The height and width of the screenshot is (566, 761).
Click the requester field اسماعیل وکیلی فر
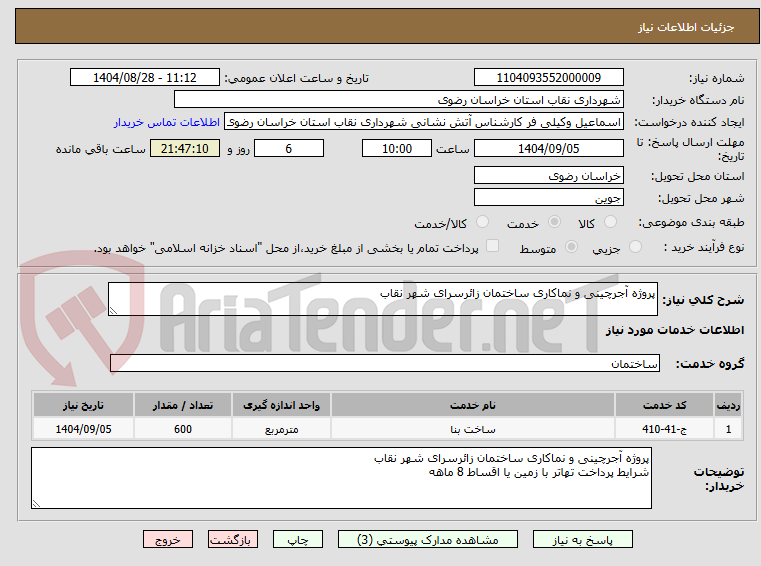click(x=424, y=122)
